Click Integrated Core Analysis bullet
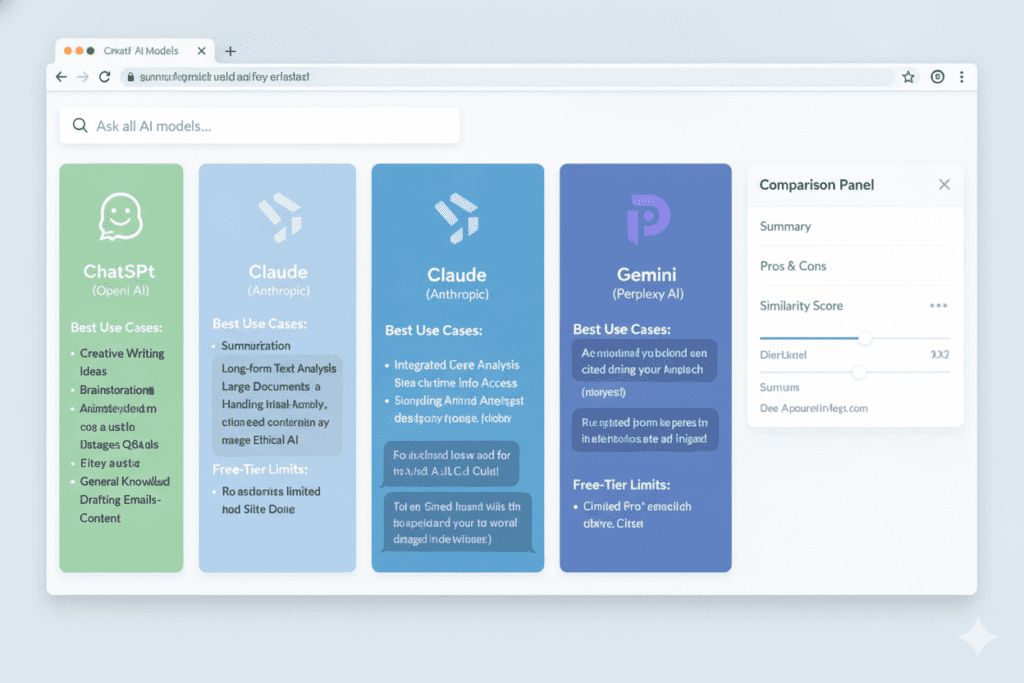1024x683 pixels. point(456,365)
